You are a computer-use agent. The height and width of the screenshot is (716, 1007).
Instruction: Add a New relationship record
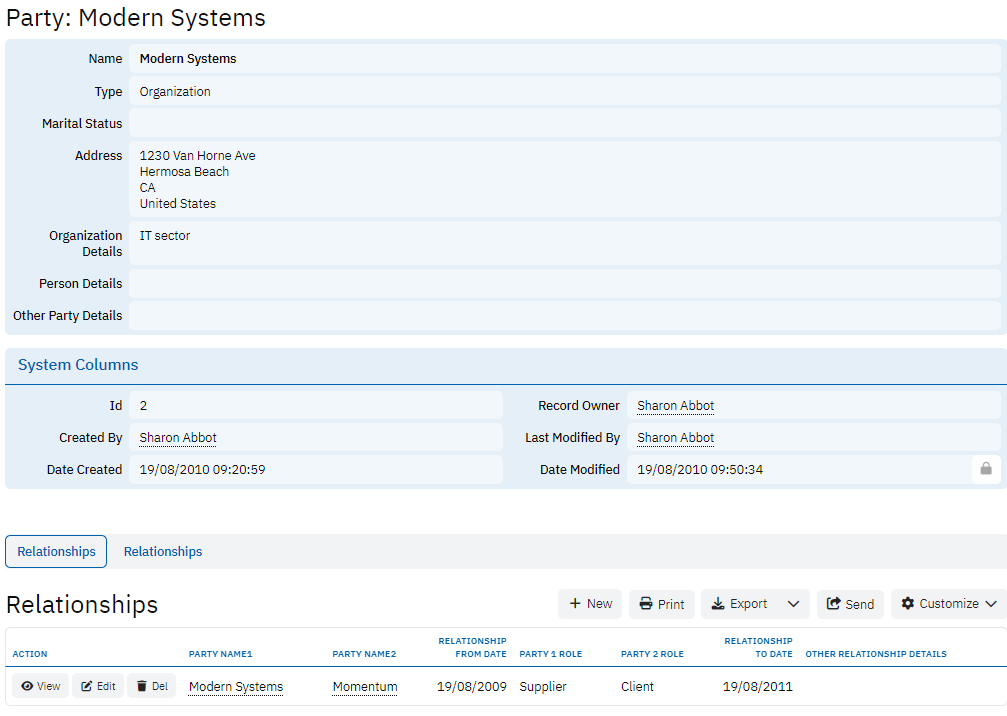pyautogui.click(x=590, y=604)
